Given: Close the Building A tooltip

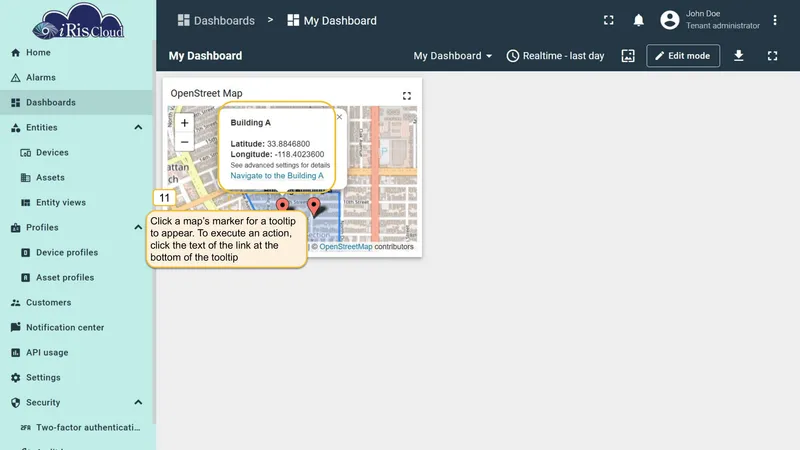Looking at the screenshot, I should click(339, 117).
